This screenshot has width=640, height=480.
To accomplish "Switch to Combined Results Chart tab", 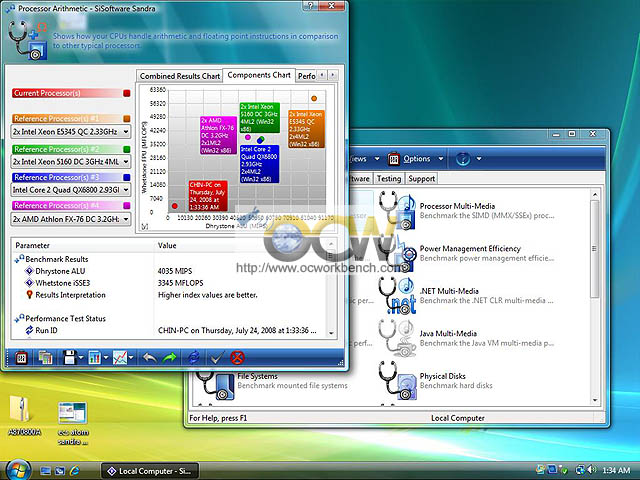I will tap(180, 76).
